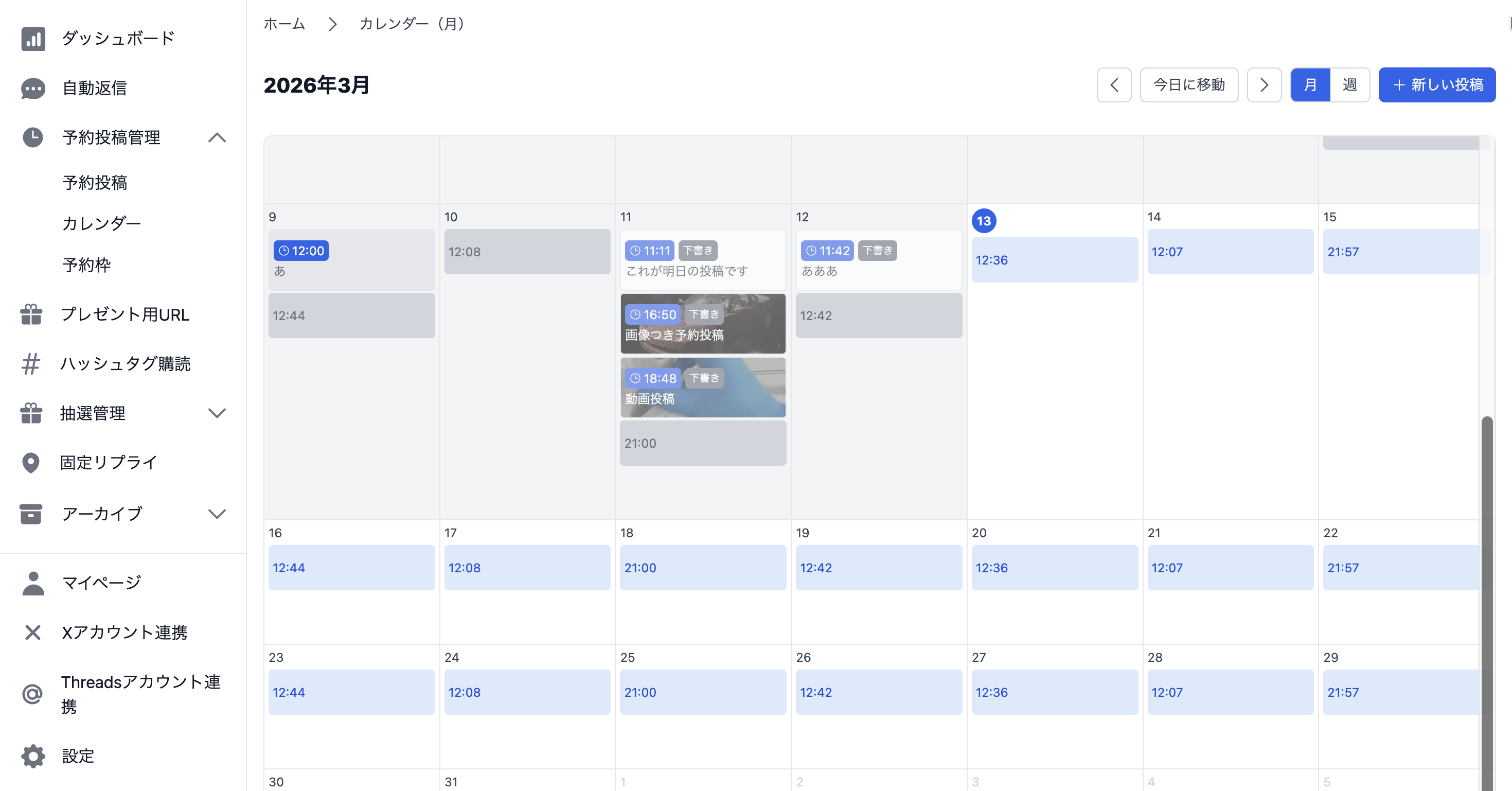Click the gift icon for プレゼント用URL

31,314
